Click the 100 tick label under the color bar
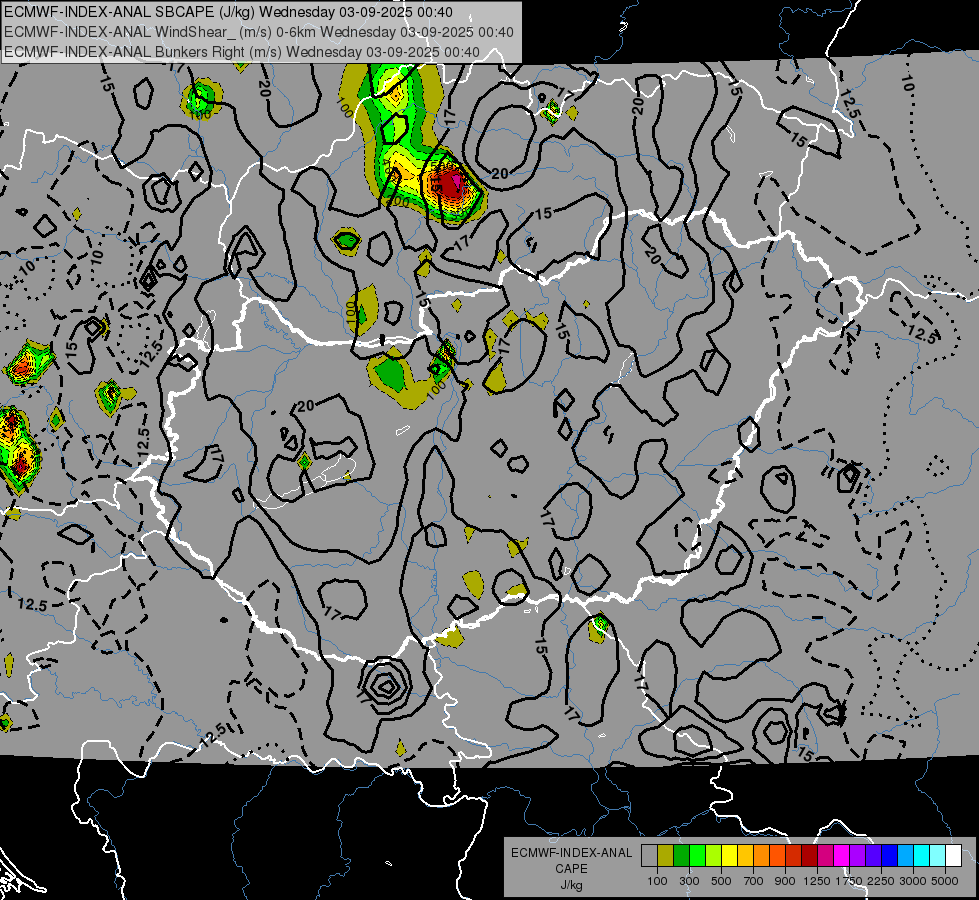 657,881
